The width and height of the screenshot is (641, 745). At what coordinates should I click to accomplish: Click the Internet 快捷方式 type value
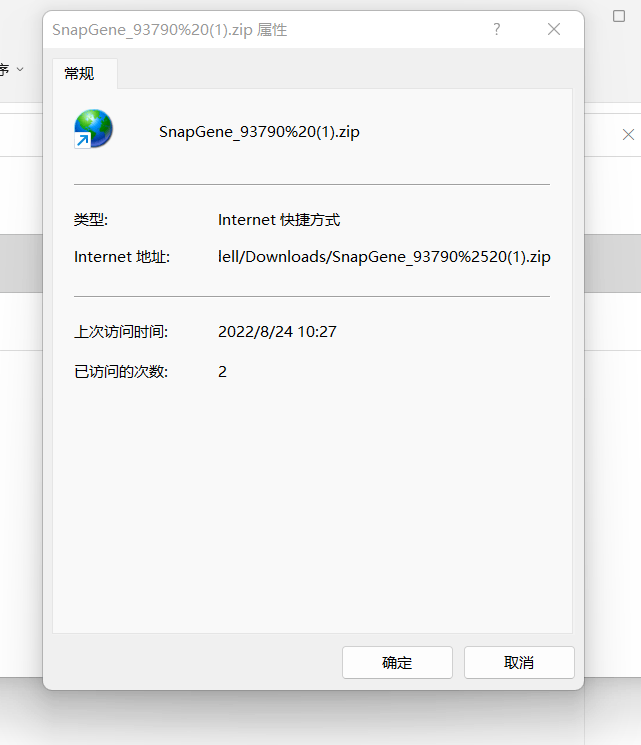click(x=279, y=220)
